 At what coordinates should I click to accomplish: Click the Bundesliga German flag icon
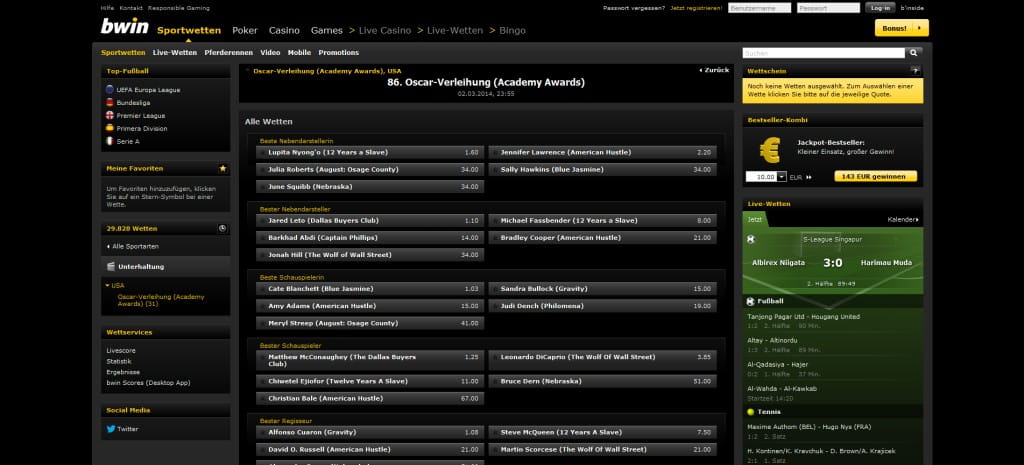tap(110, 103)
